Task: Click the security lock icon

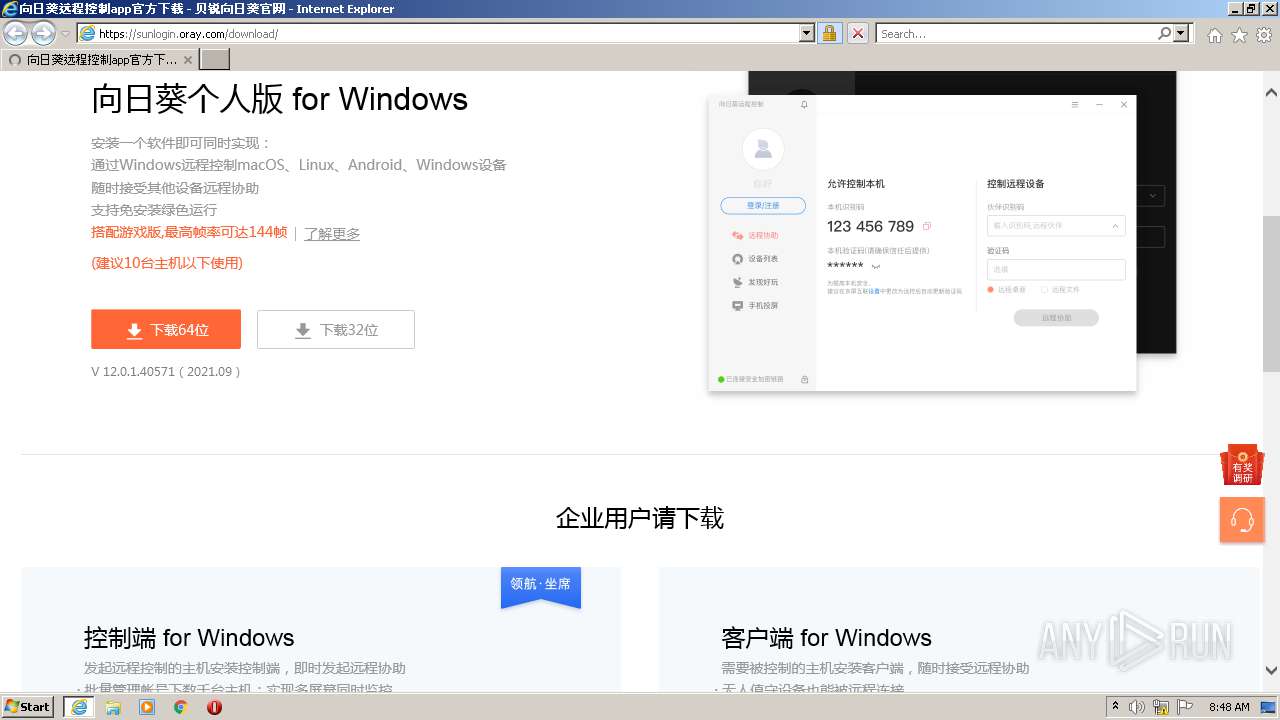Action: tap(830, 34)
